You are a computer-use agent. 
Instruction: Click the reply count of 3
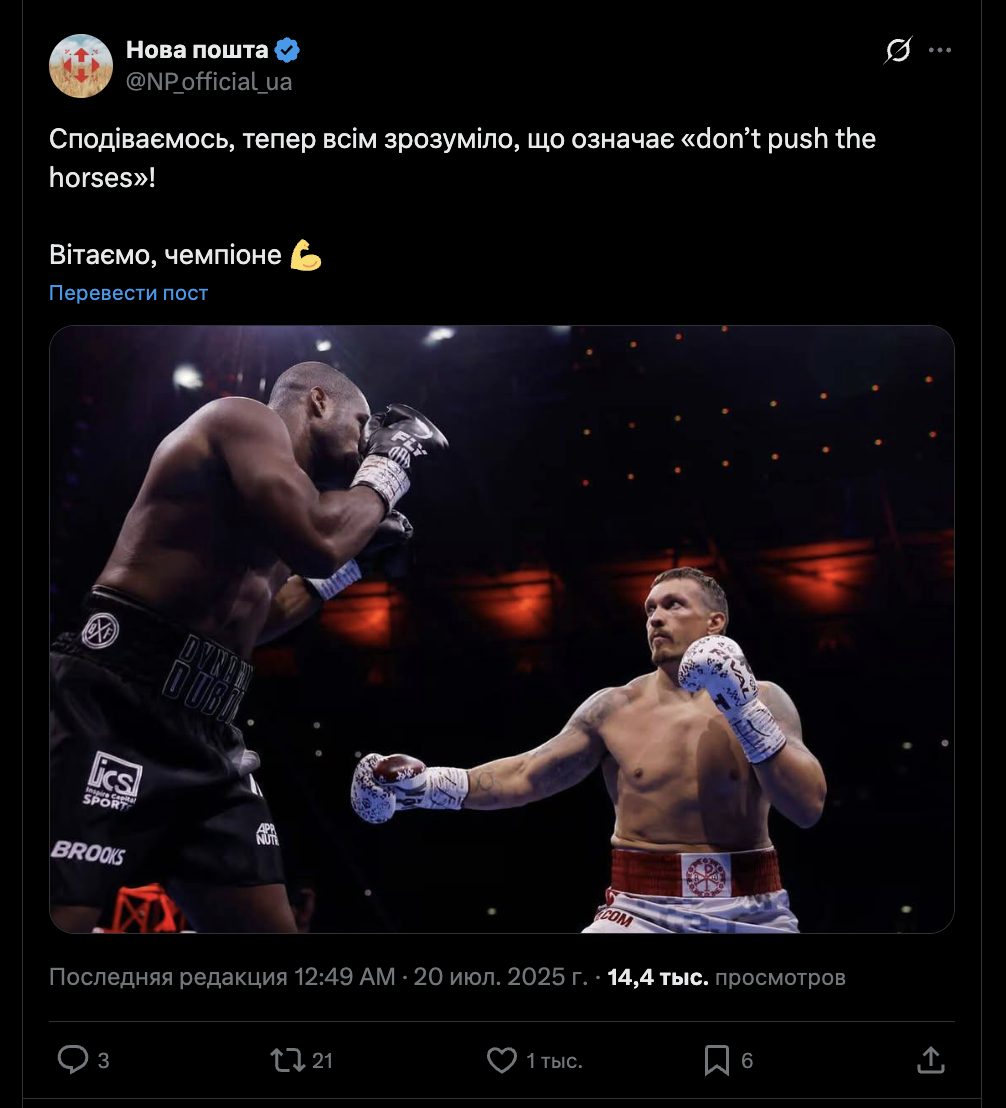pos(103,1061)
